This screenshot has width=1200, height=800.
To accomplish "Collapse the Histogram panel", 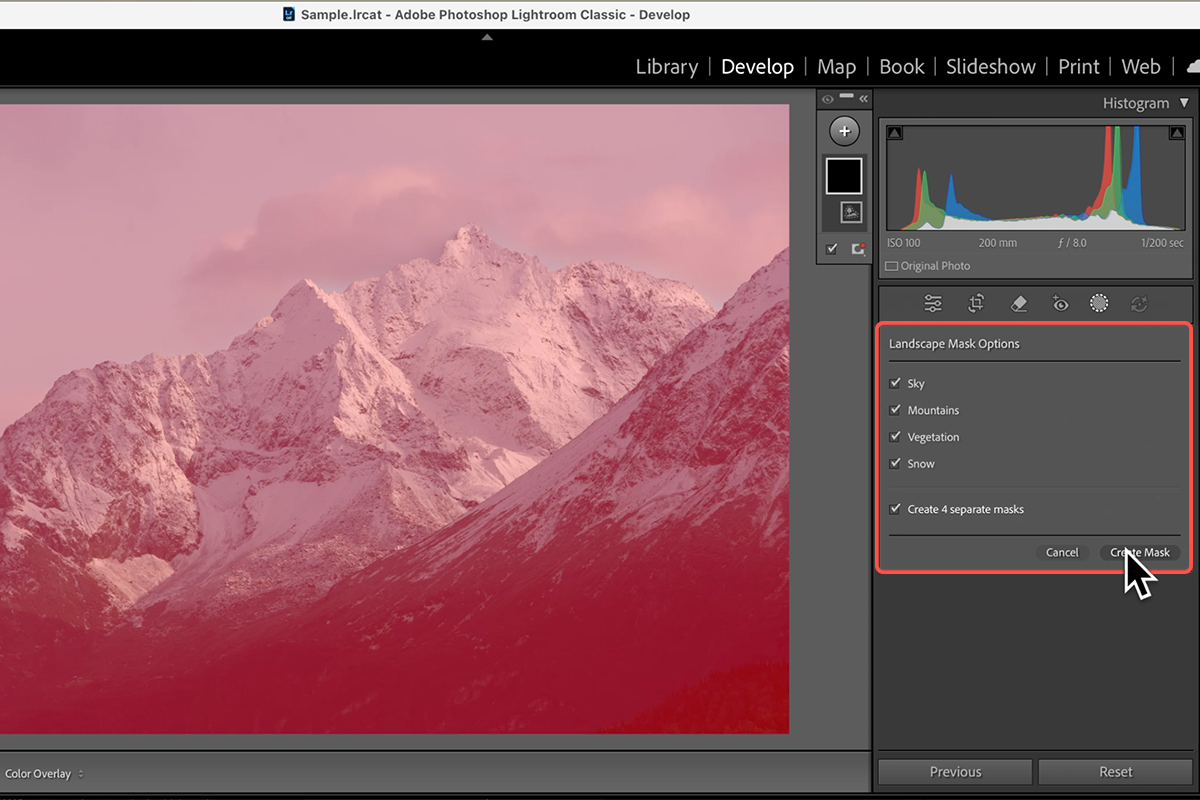I will tap(1184, 103).
